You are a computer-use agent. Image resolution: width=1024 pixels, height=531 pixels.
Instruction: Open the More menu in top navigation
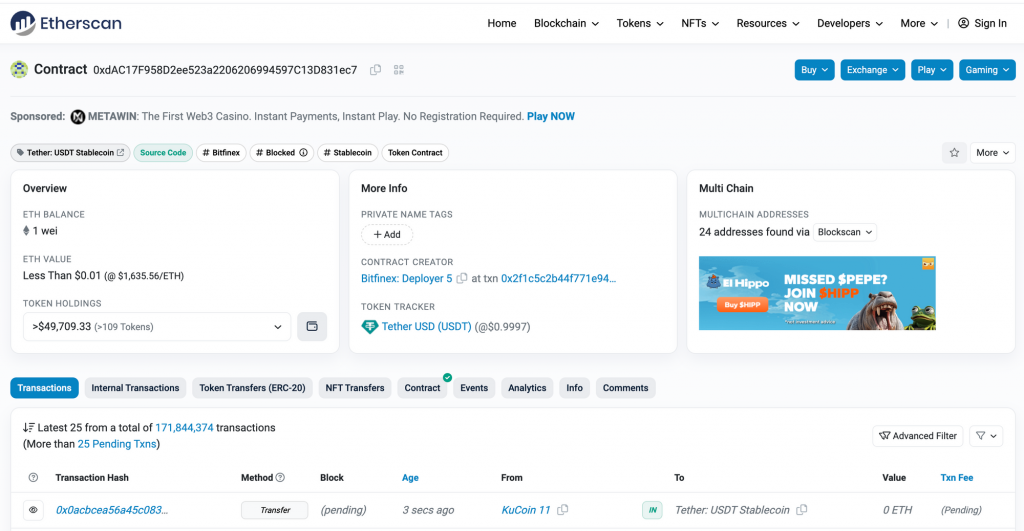pyautogui.click(x=919, y=23)
